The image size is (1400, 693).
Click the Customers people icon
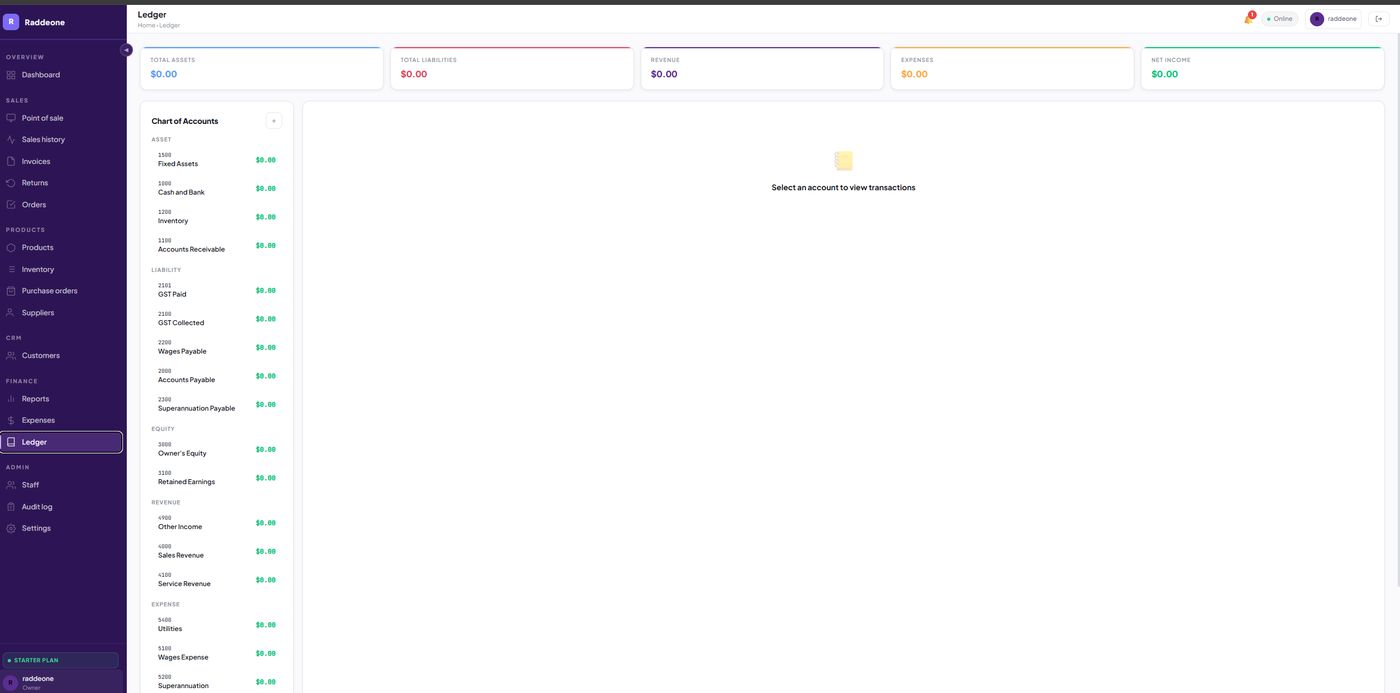[x=11, y=356]
